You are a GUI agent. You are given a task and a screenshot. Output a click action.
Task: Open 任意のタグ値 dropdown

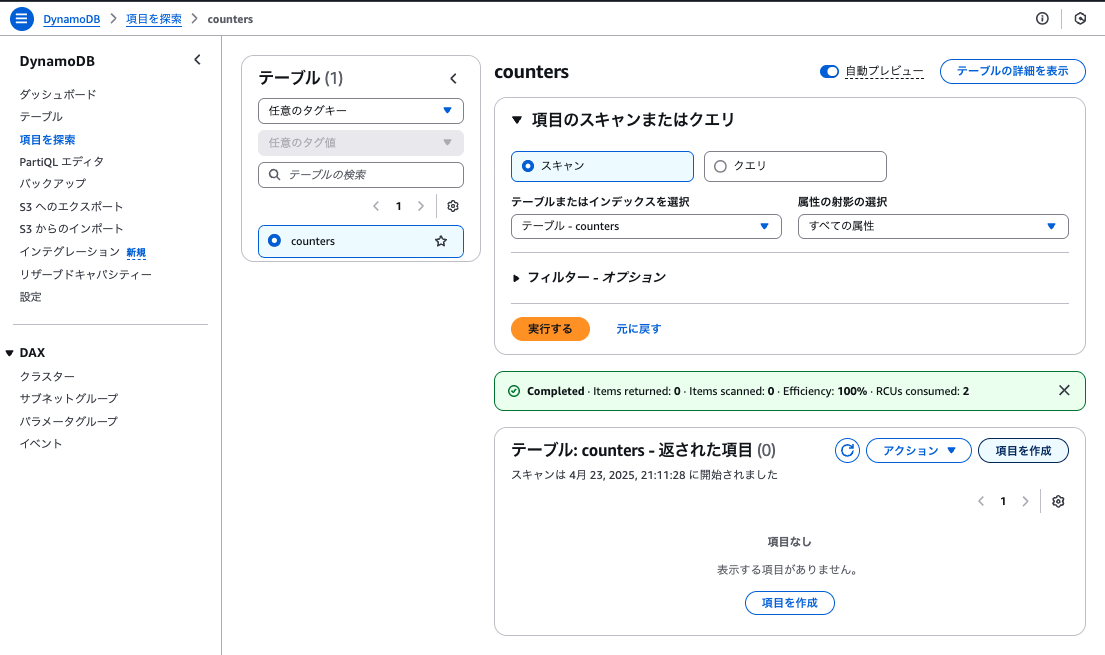[x=361, y=142]
